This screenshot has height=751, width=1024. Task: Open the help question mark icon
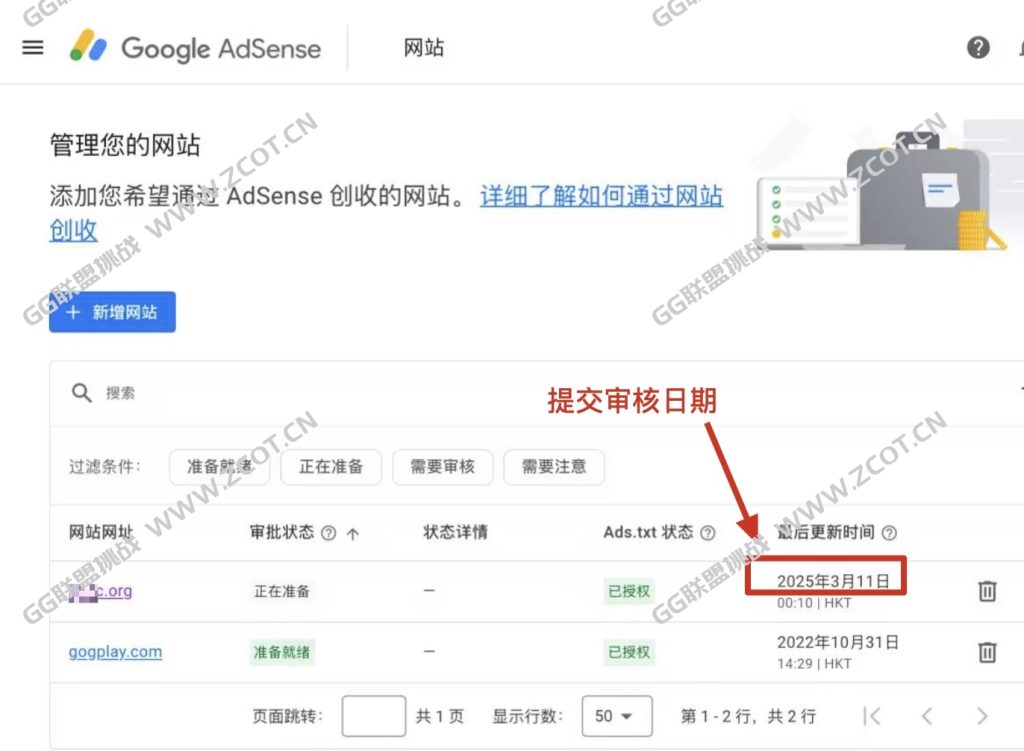(978, 48)
